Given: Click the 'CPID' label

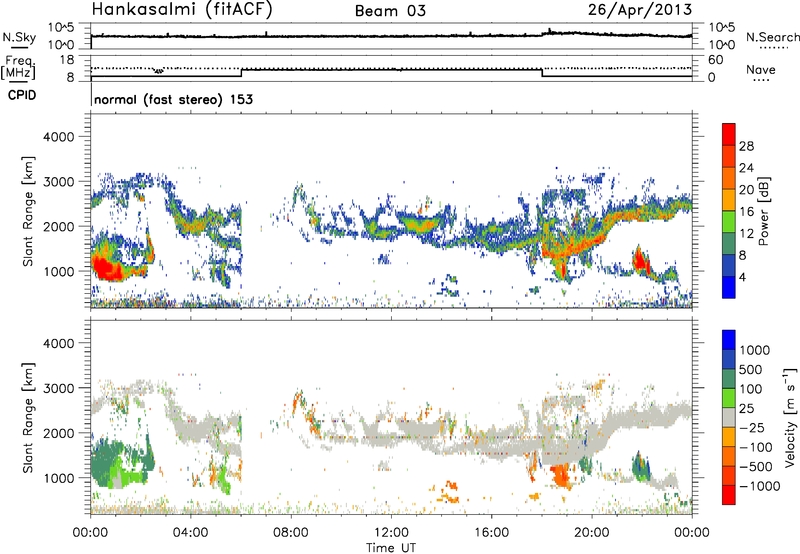Looking at the screenshot, I should pyautogui.click(x=22, y=95).
